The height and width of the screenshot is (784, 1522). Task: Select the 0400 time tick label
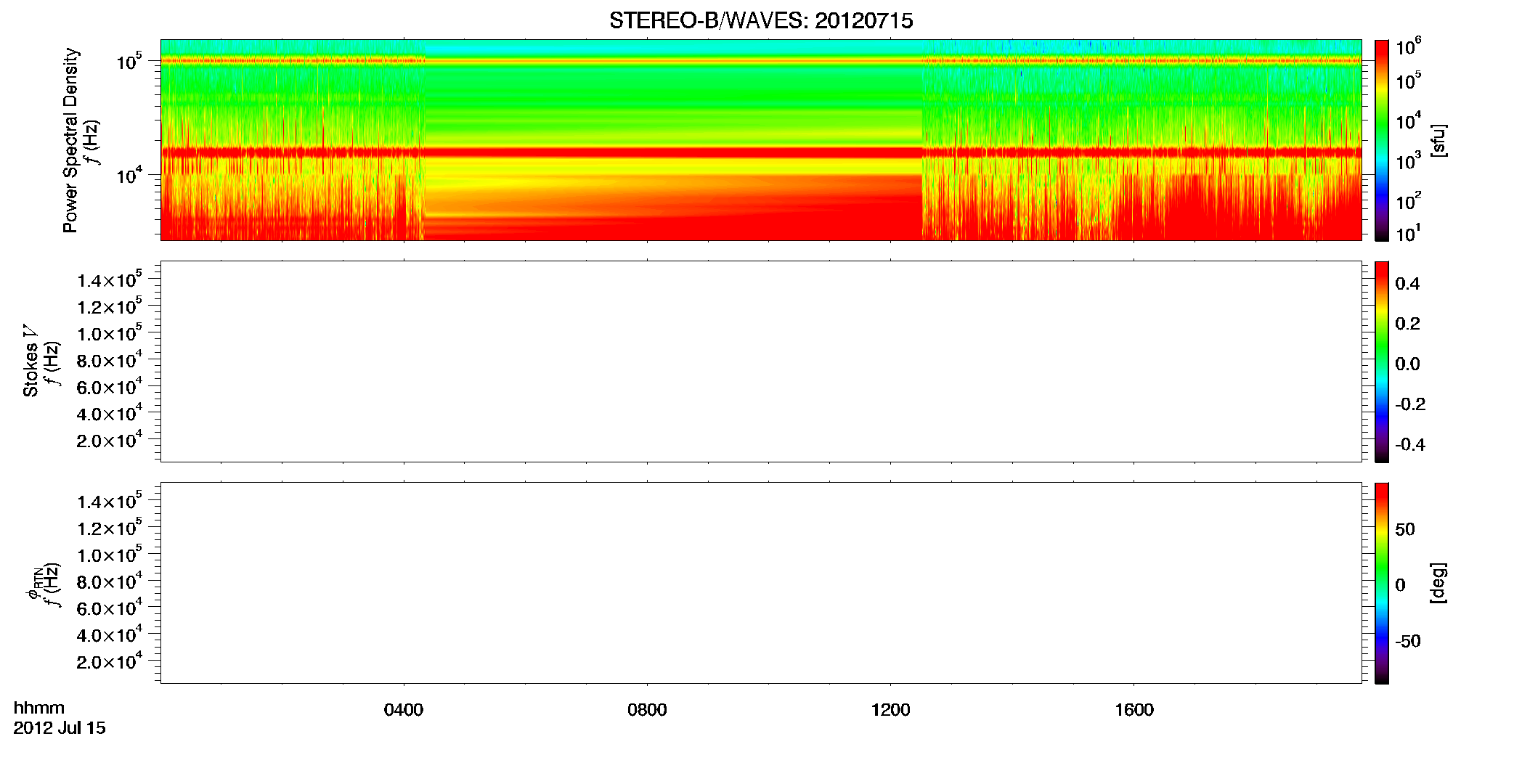(x=404, y=709)
